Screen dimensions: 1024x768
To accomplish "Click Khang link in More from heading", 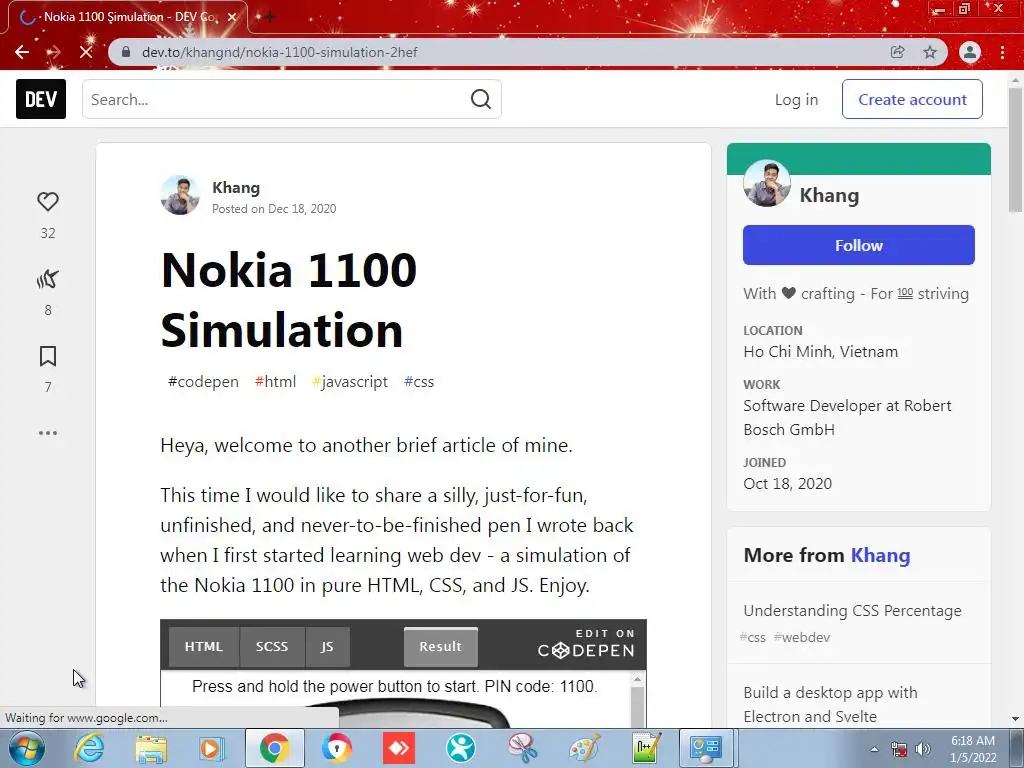I will pos(880,555).
